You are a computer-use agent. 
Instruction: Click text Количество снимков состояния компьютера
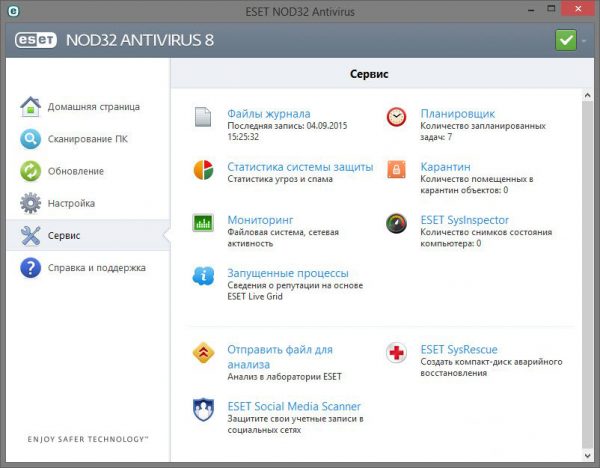(x=486, y=238)
